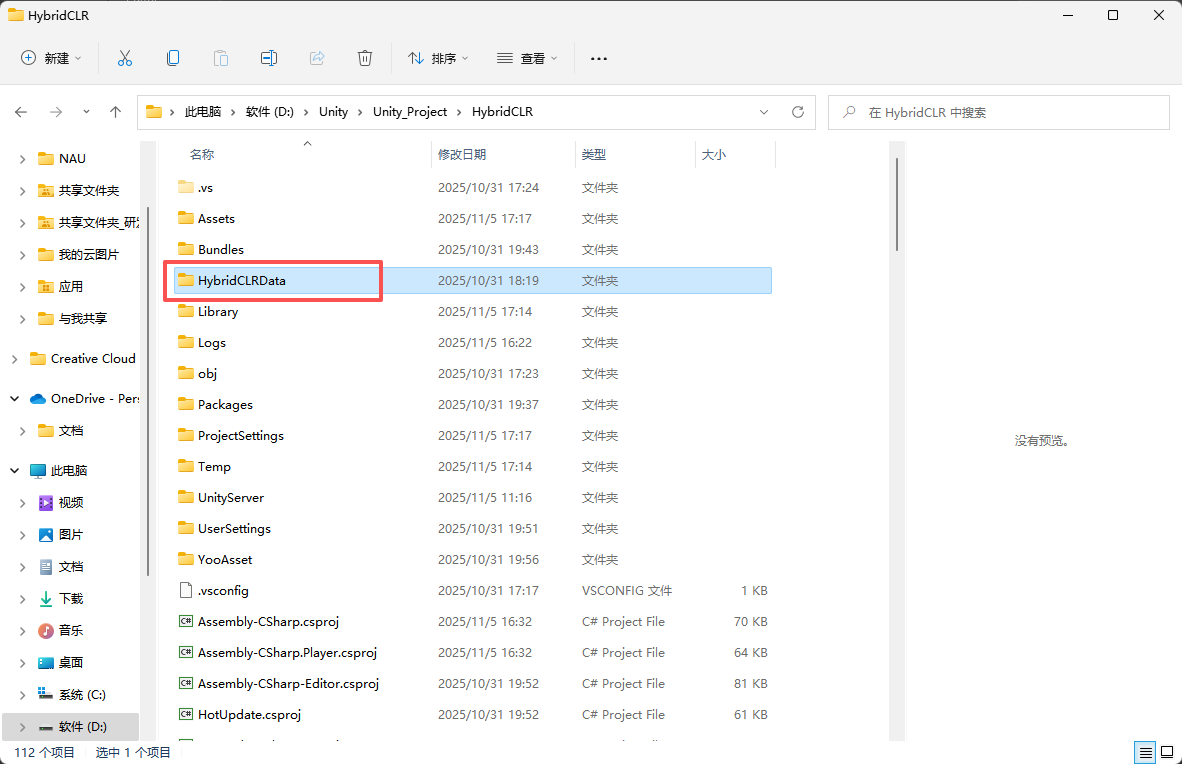Screen dimensions: 1182x764
Task: Go back with the left arrow
Action: coord(21,112)
